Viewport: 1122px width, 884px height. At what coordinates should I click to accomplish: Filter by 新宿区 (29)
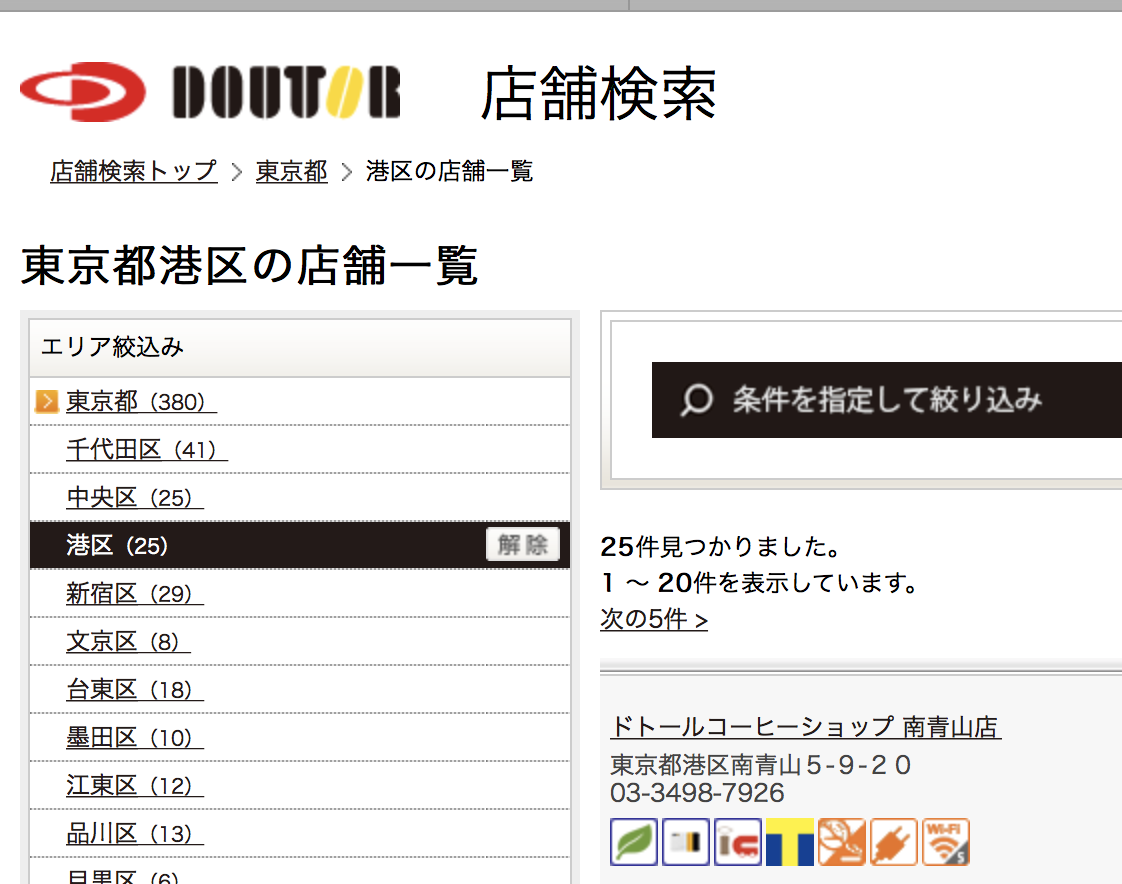135,593
